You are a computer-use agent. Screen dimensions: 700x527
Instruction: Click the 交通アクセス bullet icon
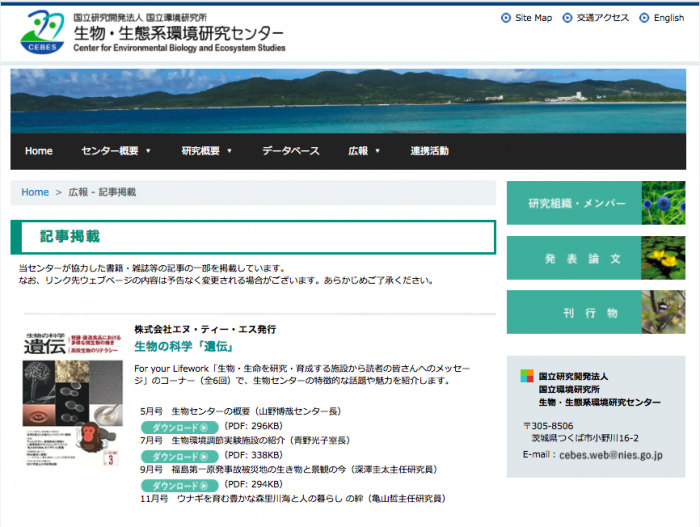tap(567, 18)
